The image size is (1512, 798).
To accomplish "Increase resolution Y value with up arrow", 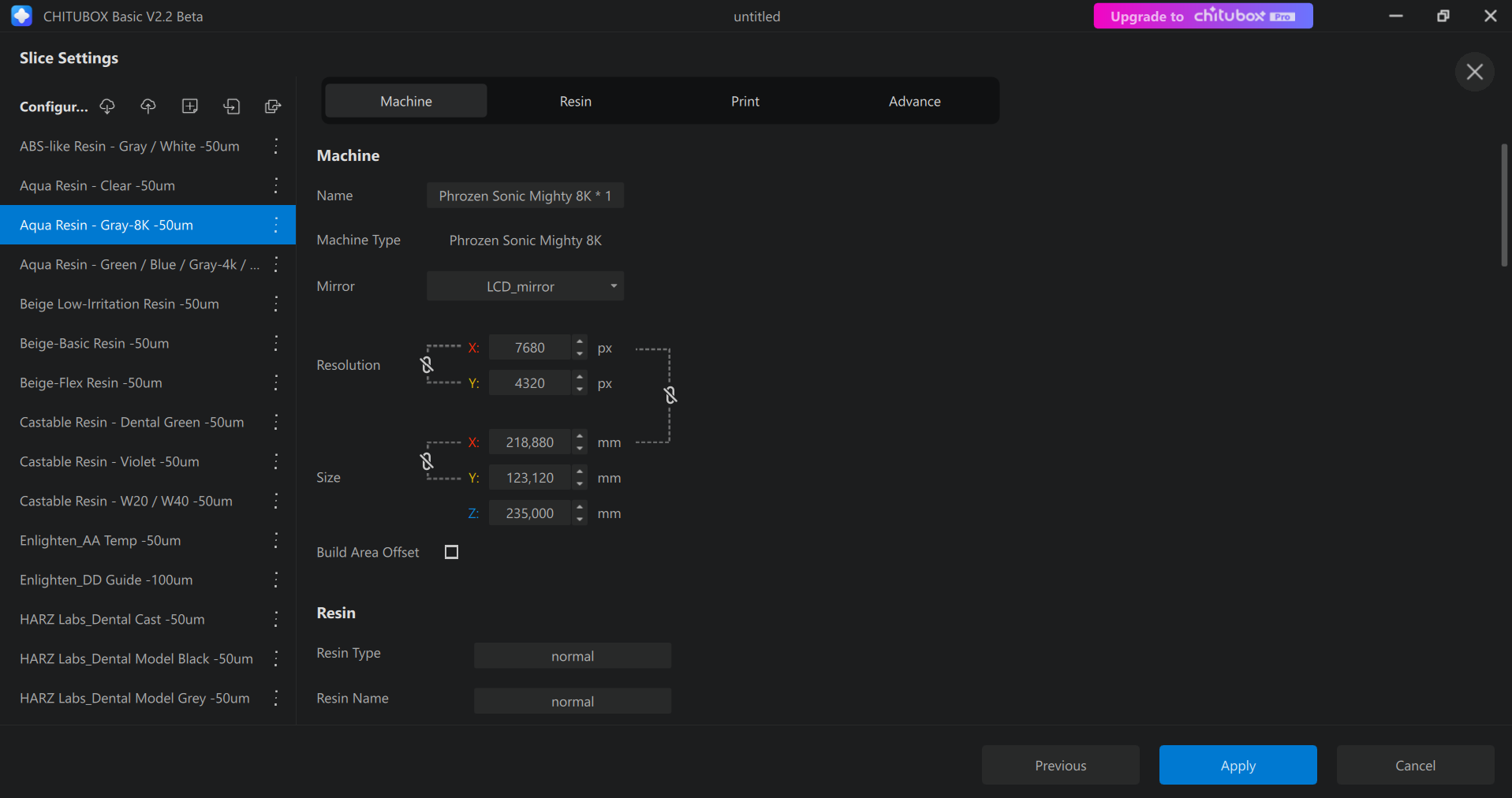I will (x=580, y=377).
